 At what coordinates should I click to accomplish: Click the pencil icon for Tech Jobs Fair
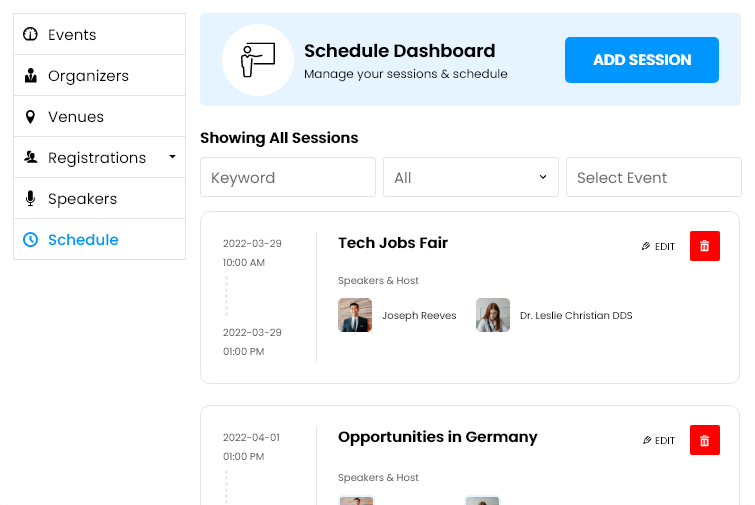pyautogui.click(x=646, y=246)
